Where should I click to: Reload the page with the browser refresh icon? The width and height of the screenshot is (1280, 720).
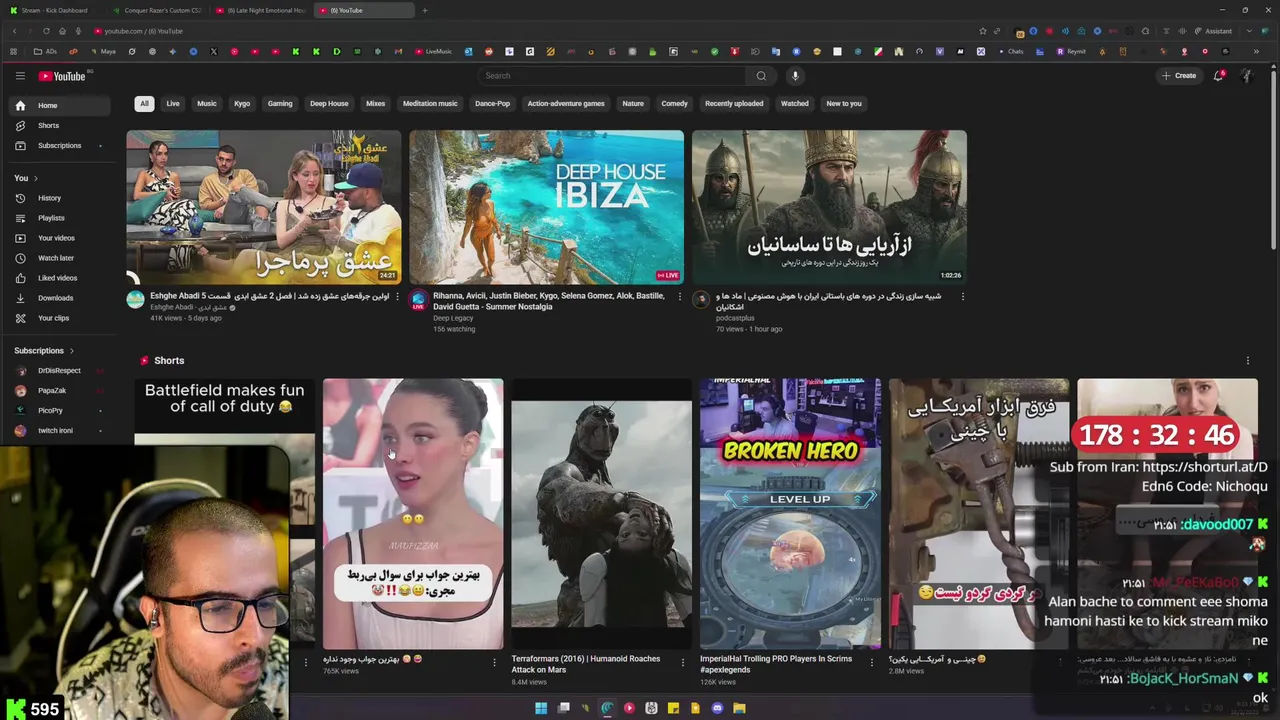tap(46, 31)
